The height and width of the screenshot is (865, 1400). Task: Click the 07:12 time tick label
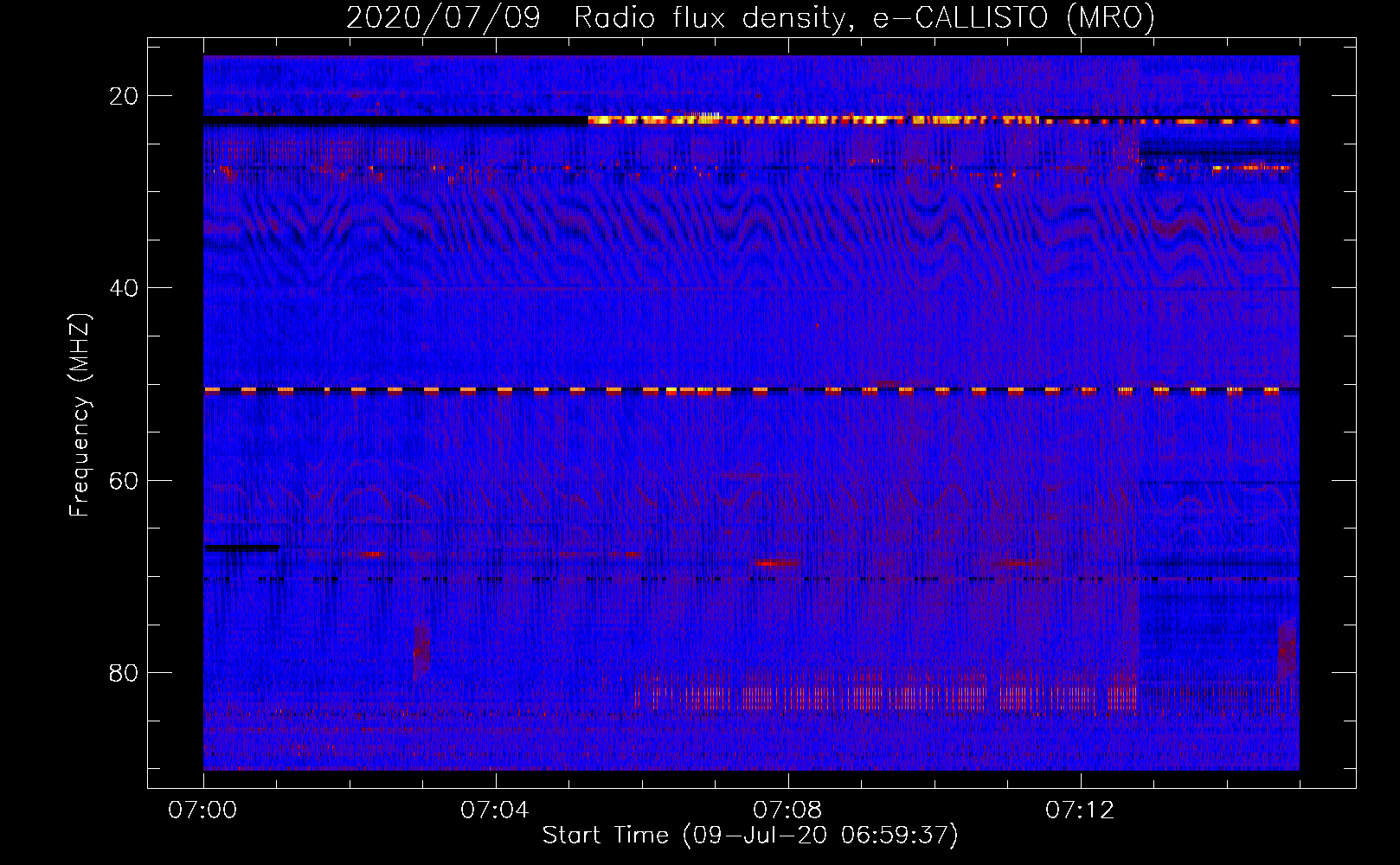(1080, 811)
